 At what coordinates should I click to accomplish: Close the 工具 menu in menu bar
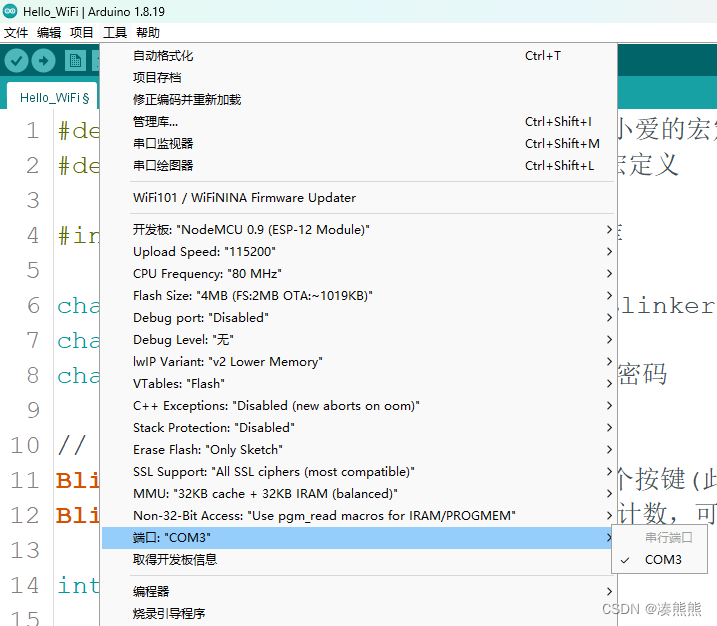115,33
